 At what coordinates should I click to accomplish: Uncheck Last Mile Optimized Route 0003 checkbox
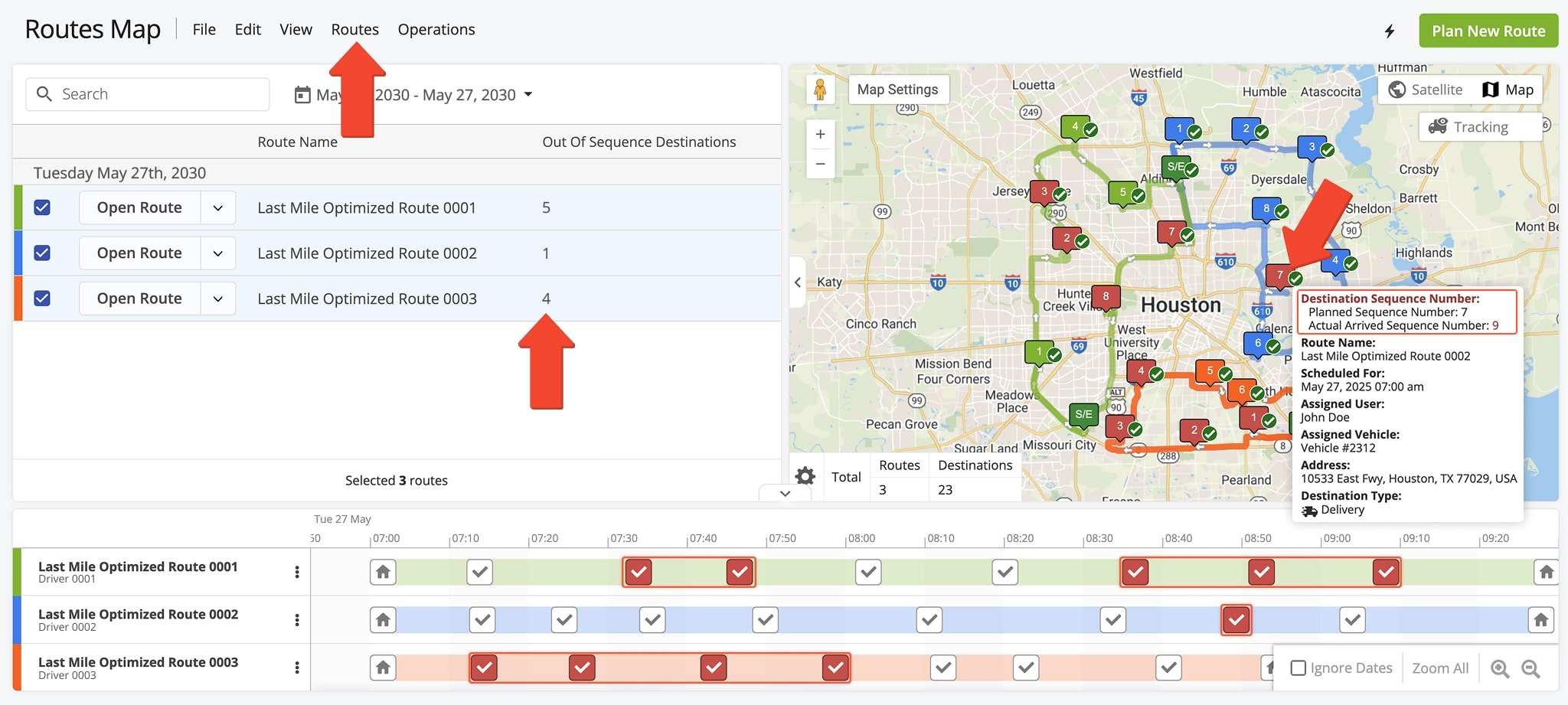(42, 299)
